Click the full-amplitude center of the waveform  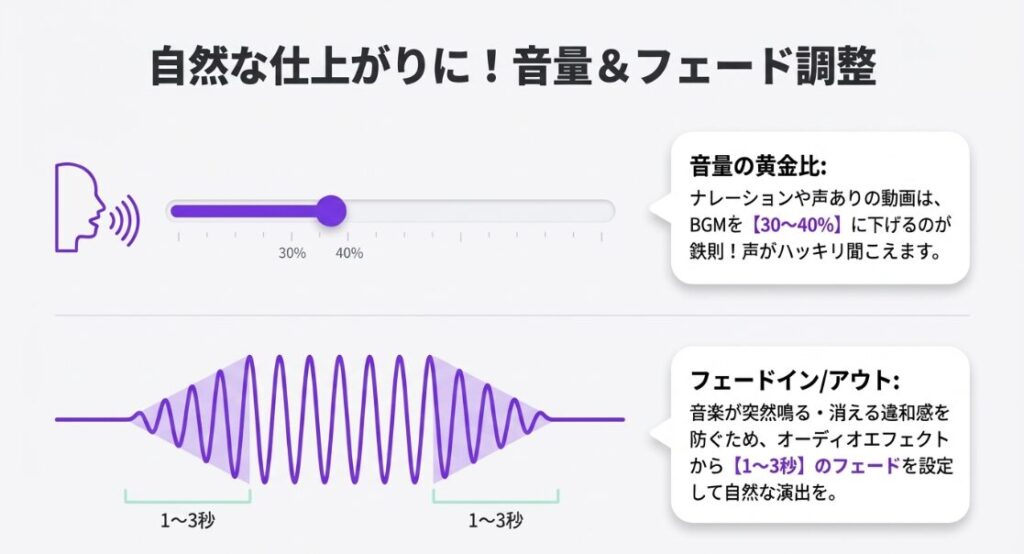point(340,418)
